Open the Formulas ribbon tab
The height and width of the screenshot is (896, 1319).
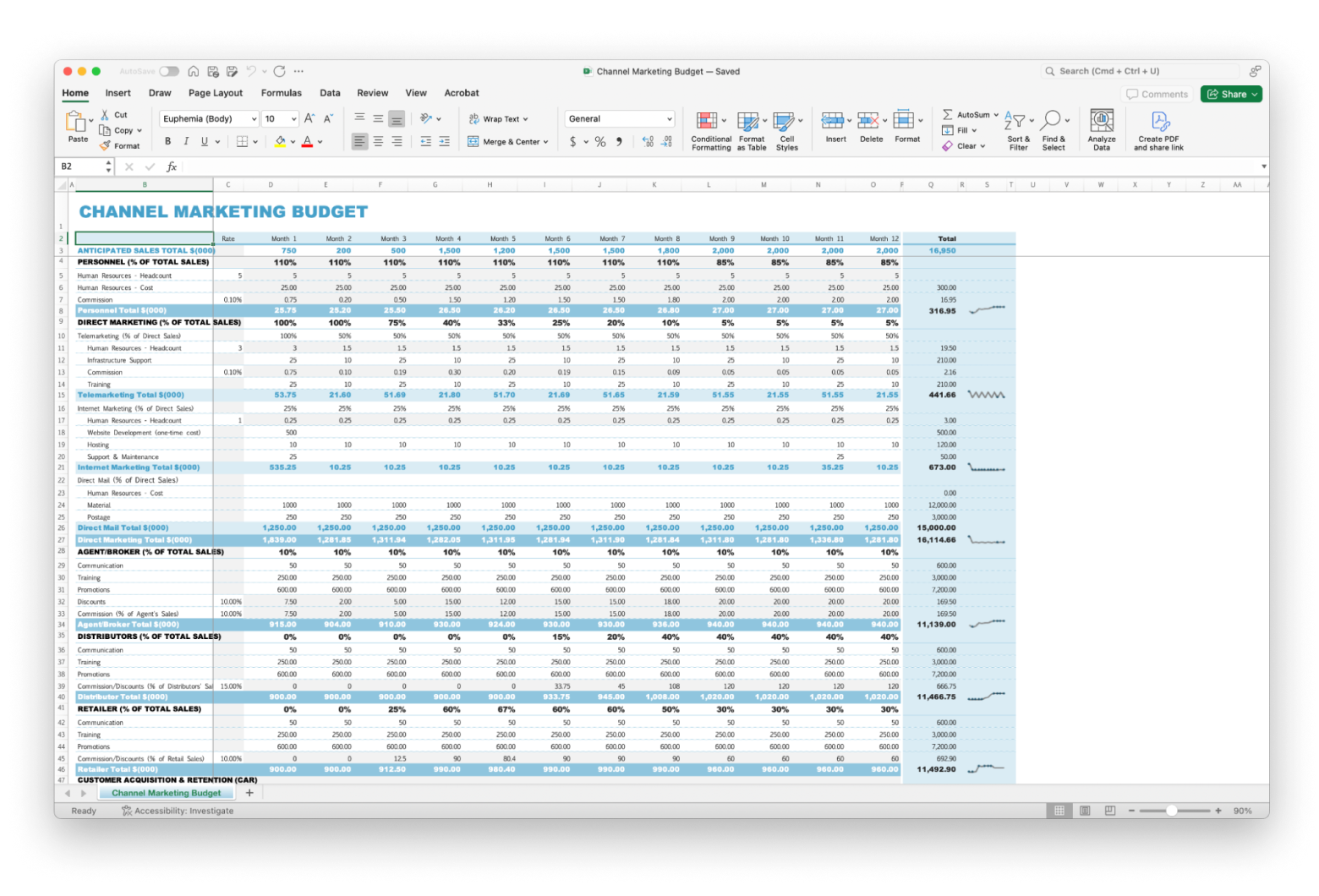tap(282, 93)
